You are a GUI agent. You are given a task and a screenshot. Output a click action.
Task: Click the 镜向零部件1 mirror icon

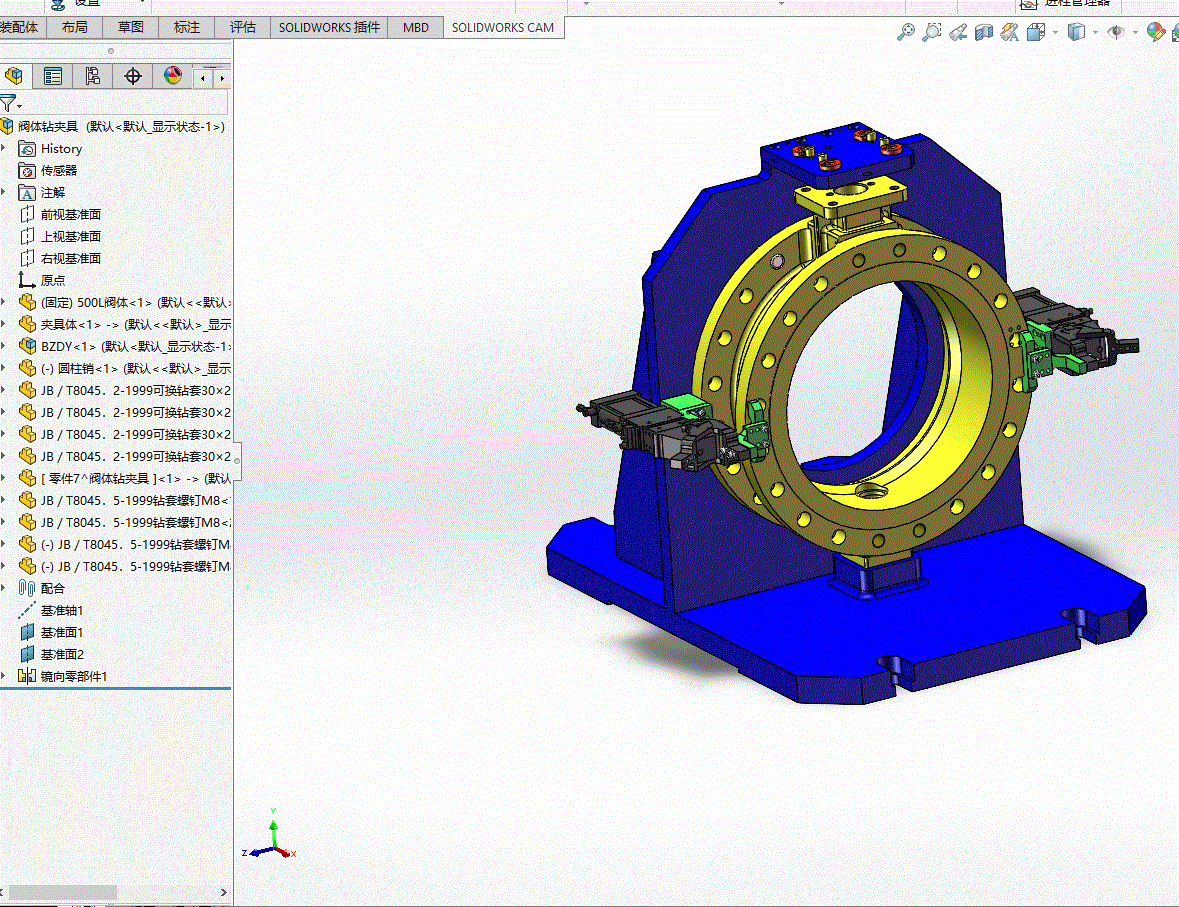pos(27,676)
